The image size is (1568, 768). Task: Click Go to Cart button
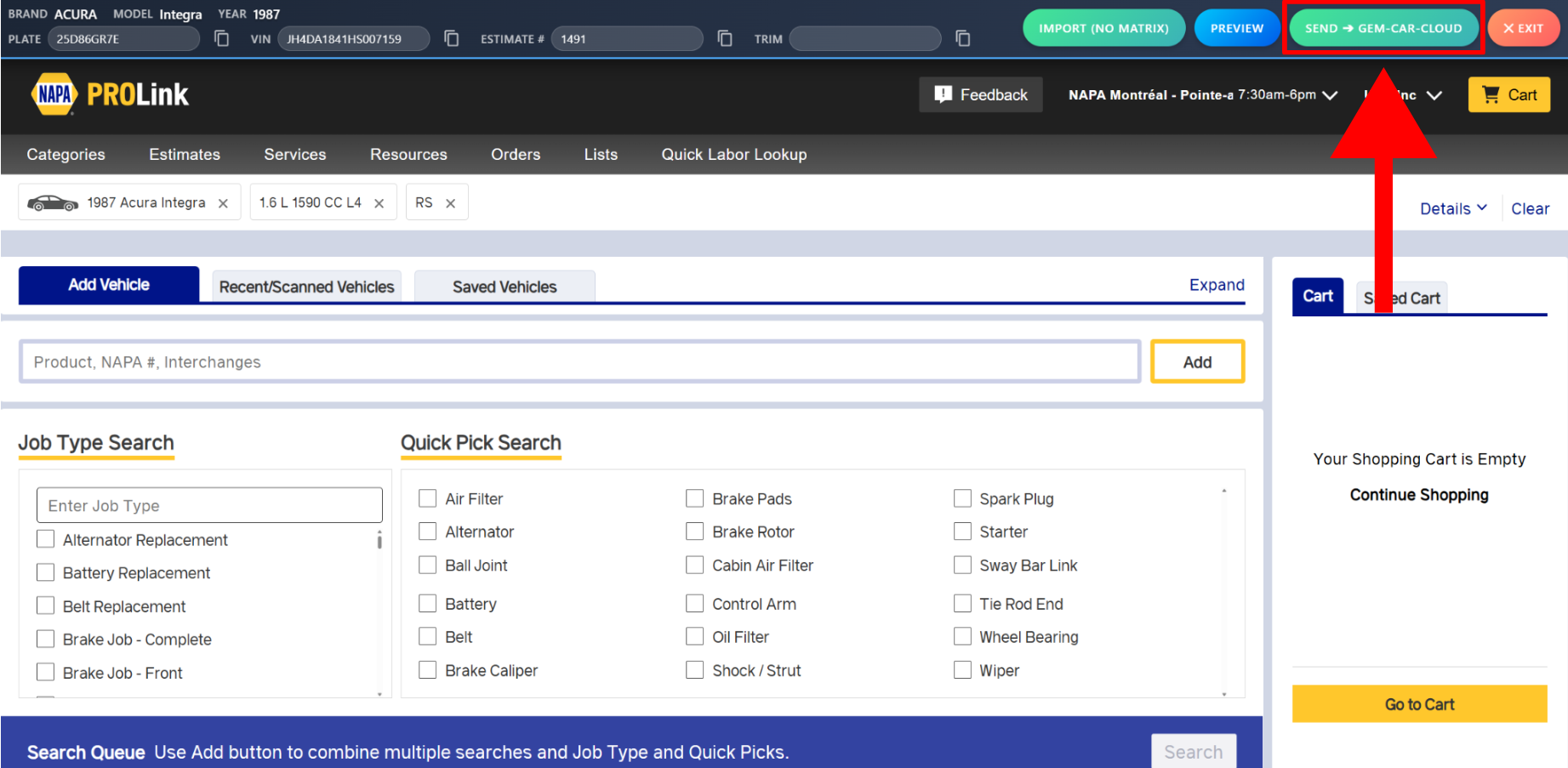pyautogui.click(x=1419, y=704)
